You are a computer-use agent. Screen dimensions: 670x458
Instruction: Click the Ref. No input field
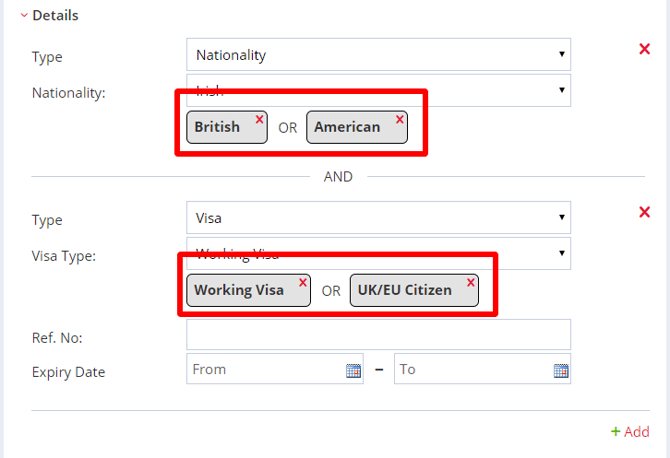pyautogui.click(x=378, y=334)
